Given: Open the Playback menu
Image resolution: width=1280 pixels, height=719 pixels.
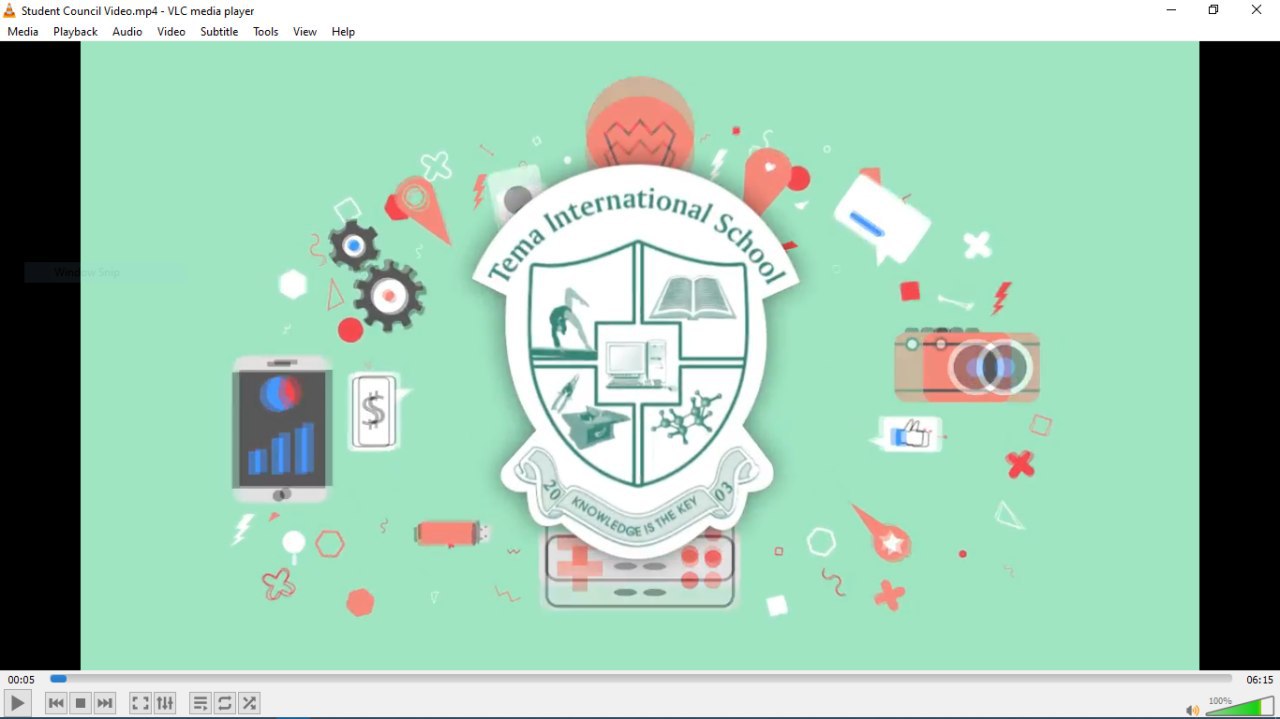Looking at the screenshot, I should click(x=75, y=32).
